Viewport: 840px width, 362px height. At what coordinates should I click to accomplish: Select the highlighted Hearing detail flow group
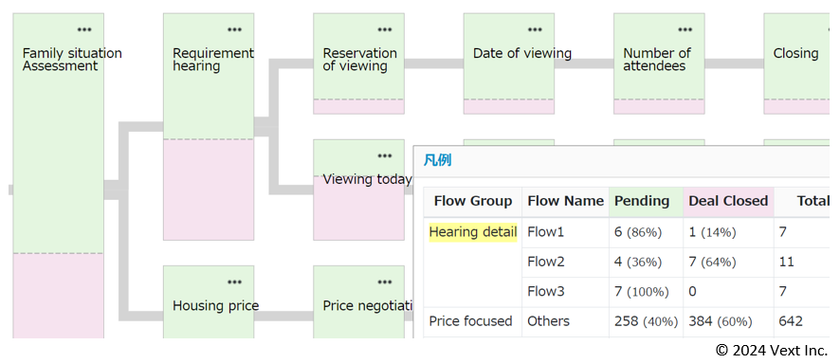pyautogui.click(x=473, y=232)
